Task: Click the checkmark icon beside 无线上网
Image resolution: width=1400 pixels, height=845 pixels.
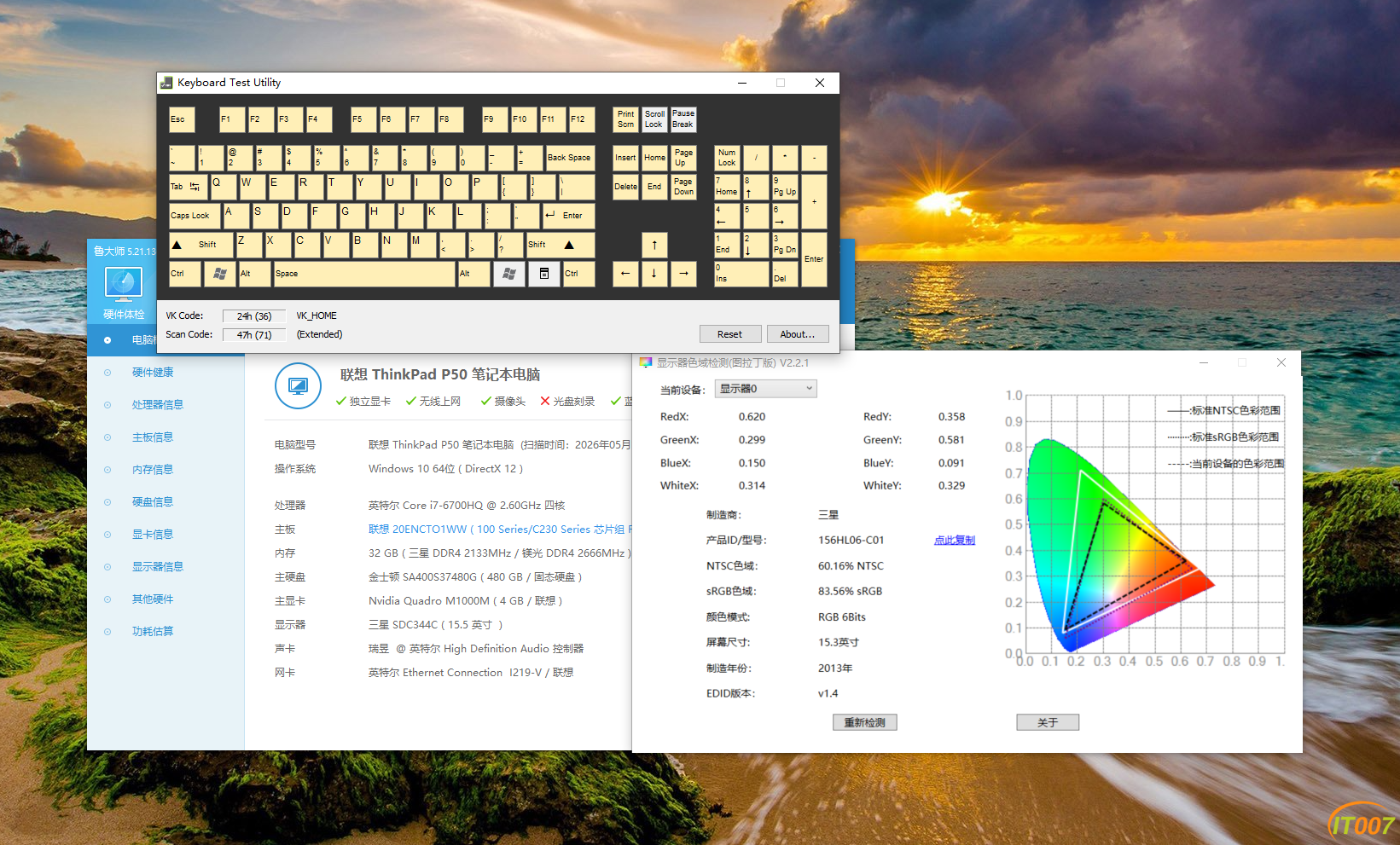Action: pos(411,402)
